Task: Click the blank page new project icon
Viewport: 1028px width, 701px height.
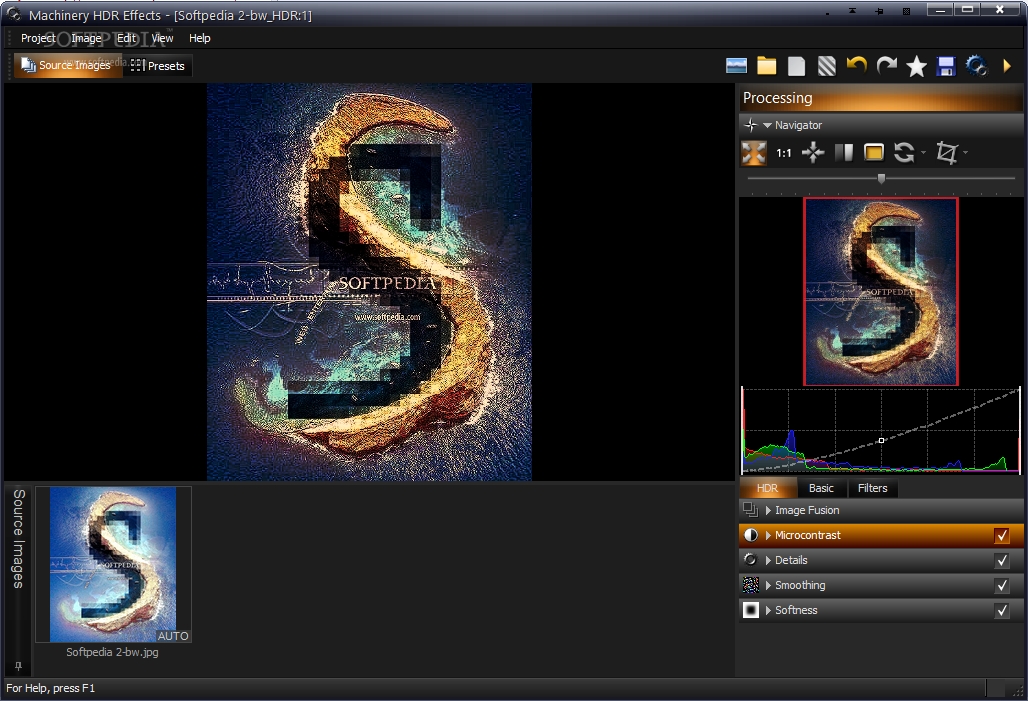Action: (797, 66)
